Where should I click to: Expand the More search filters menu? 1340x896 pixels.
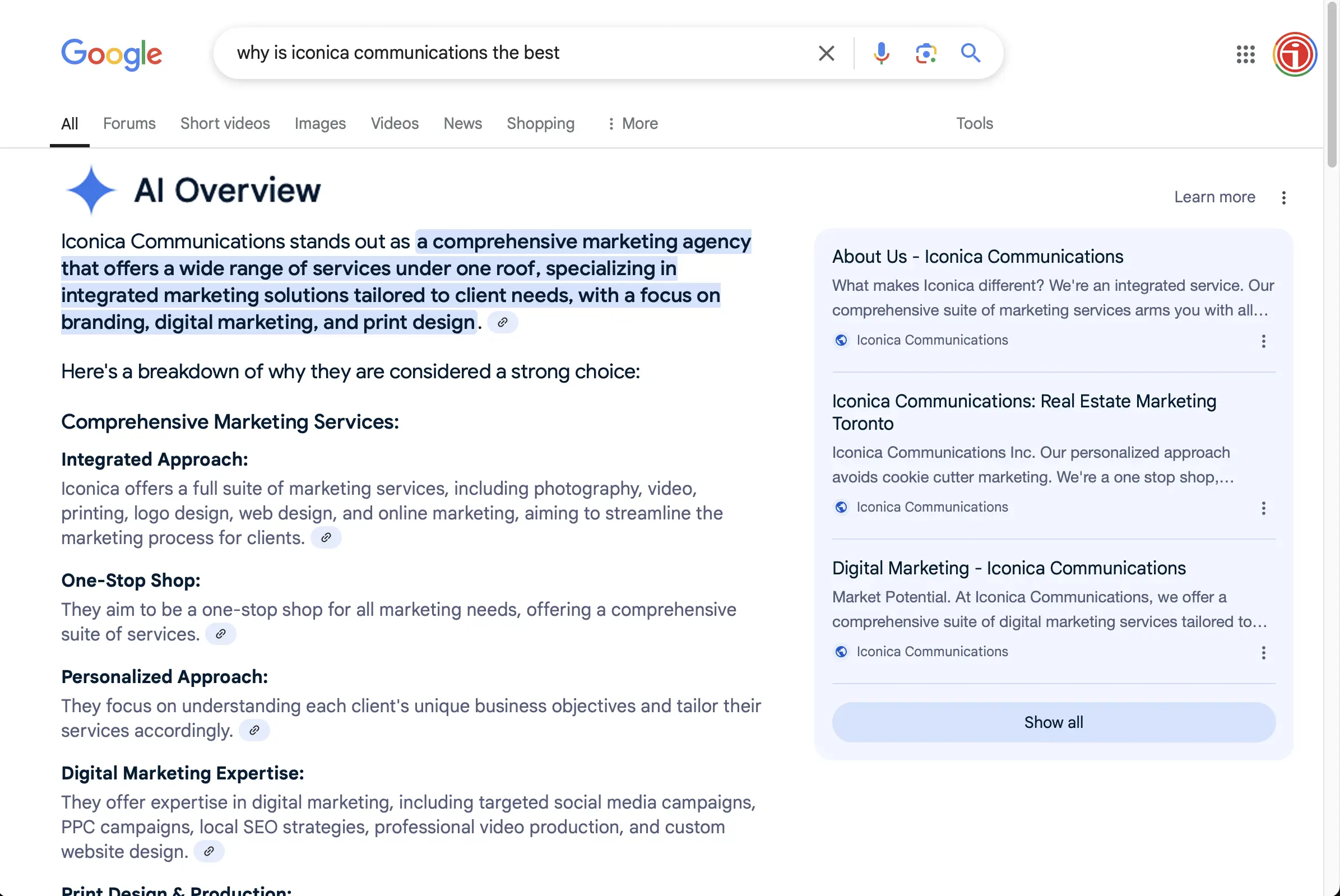coord(633,123)
